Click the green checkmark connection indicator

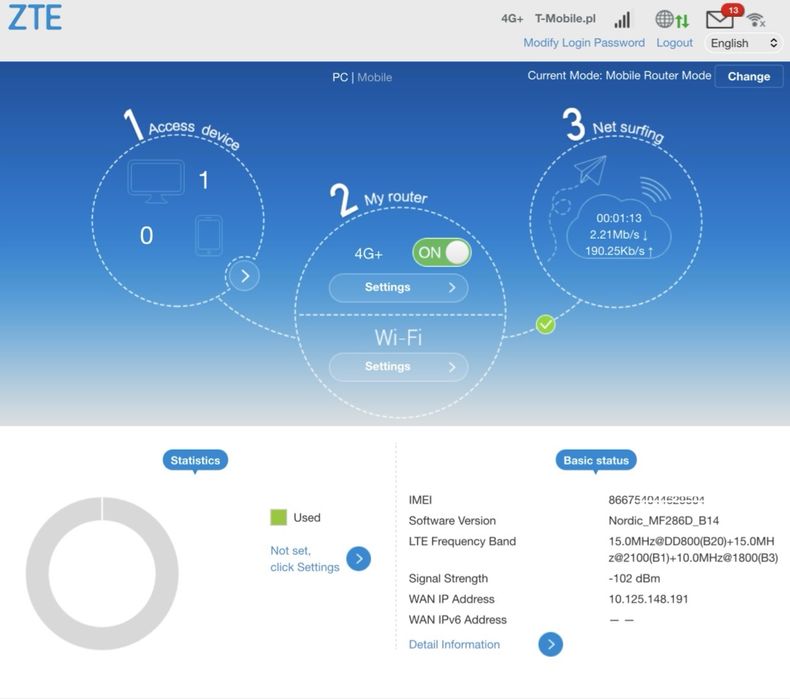tap(545, 324)
